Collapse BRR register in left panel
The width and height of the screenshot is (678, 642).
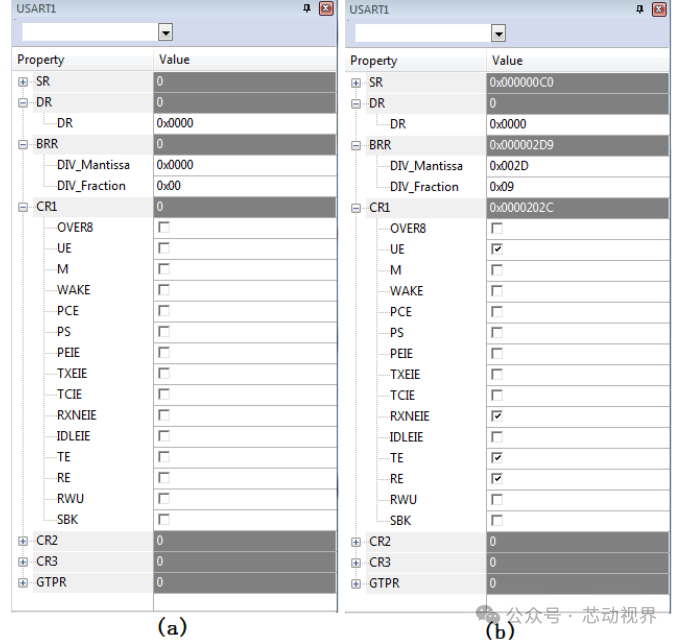pos(23,144)
